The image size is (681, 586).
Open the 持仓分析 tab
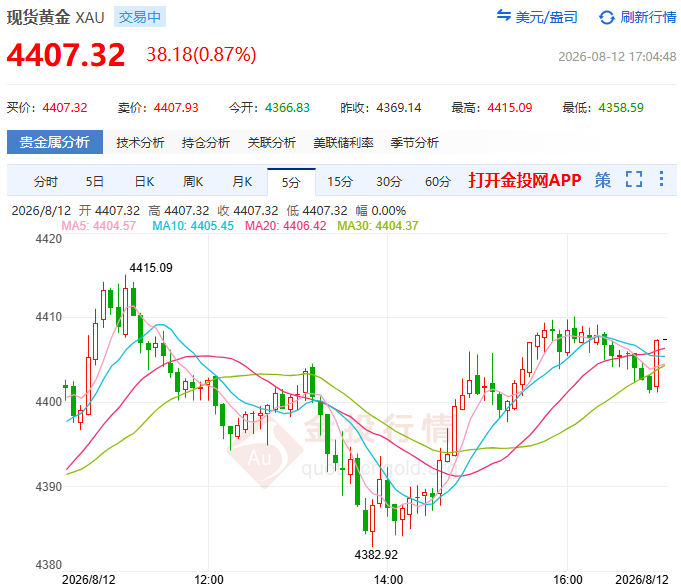tap(206, 142)
